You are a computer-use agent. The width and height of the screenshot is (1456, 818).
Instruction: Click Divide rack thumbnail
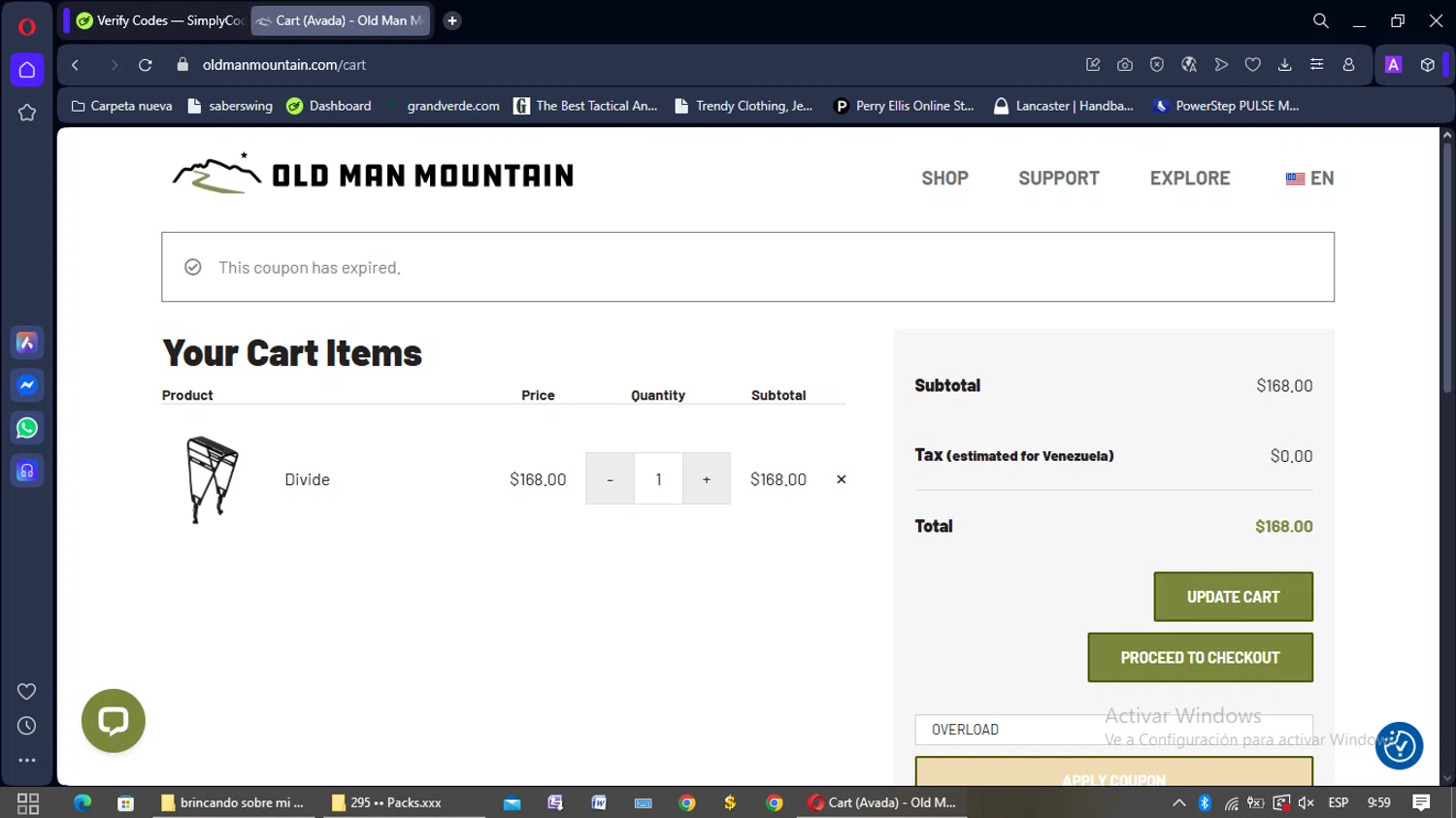pos(213,479)
